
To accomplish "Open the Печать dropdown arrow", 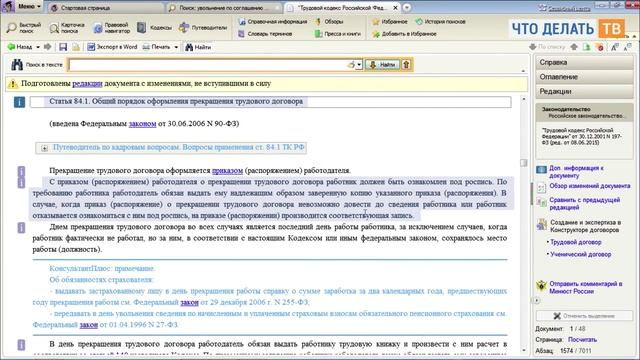I will (x=176, y=47).
